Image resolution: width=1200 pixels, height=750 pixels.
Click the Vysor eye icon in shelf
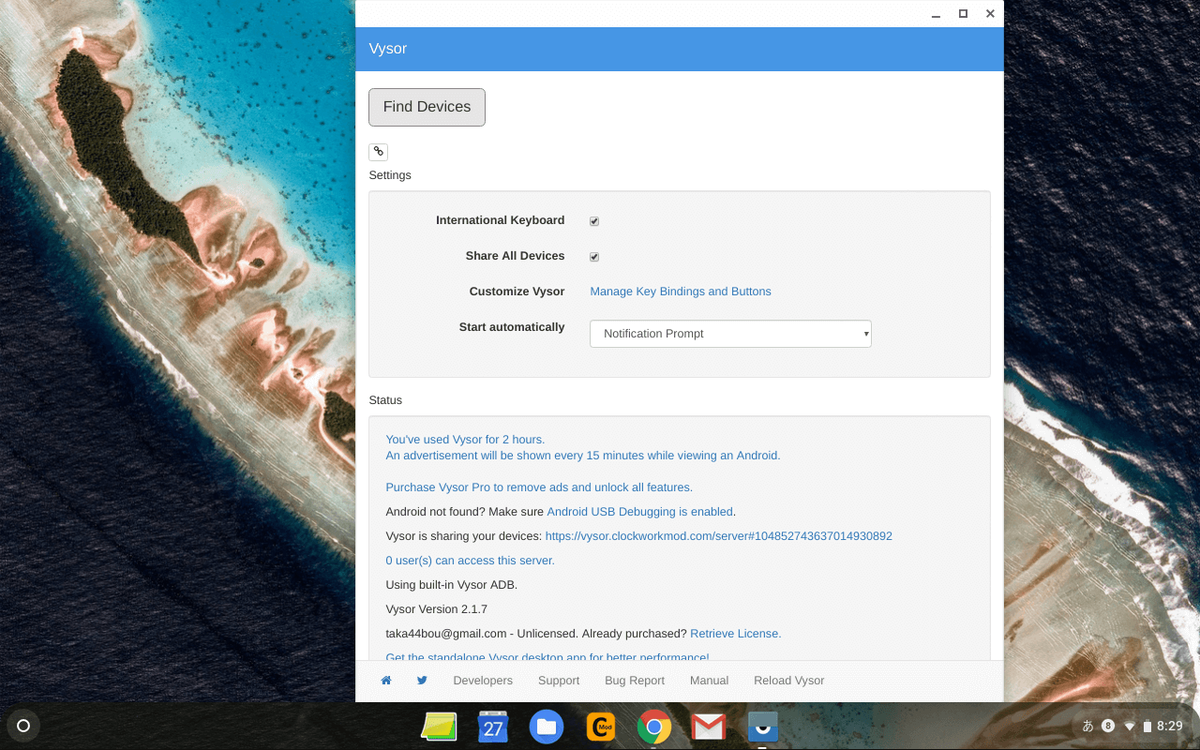[763, 726]
